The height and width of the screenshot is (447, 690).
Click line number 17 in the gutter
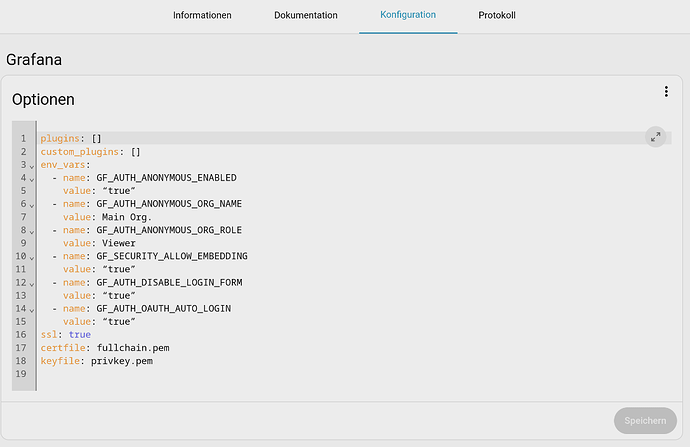point(21,348)
